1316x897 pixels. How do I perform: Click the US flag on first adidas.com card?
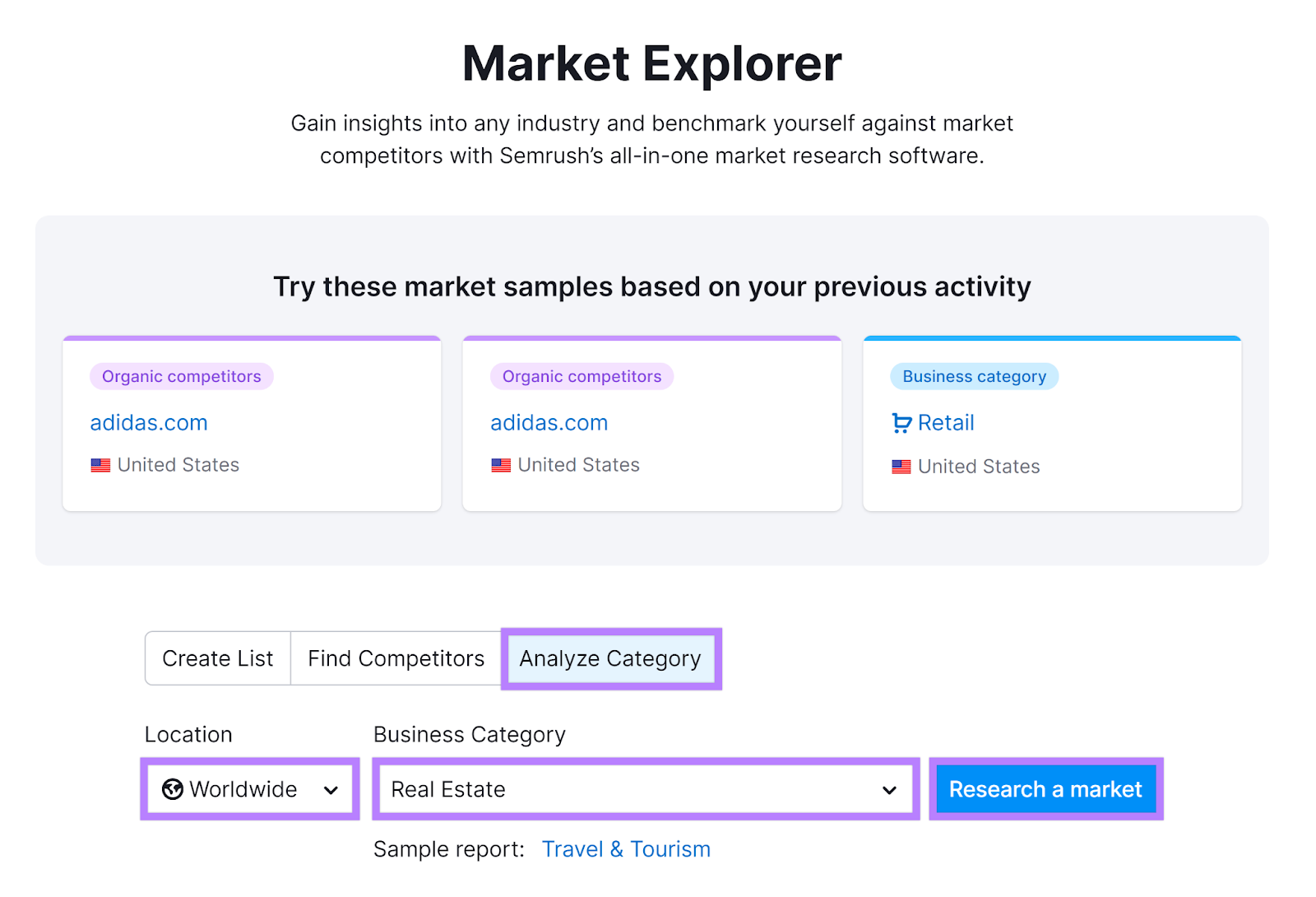100,465
